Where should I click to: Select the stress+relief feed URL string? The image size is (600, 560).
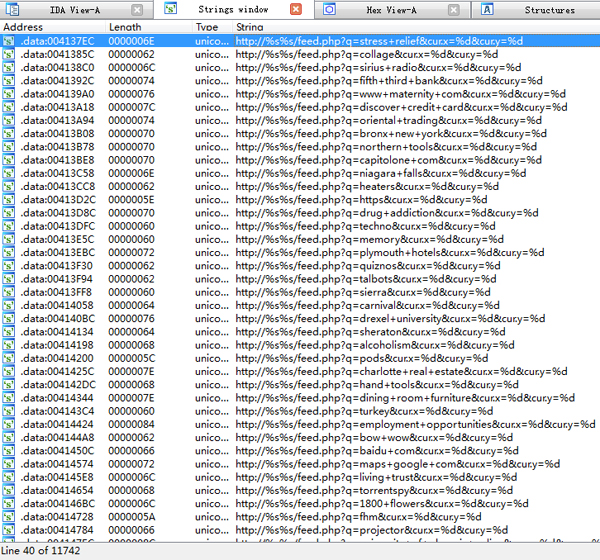point(379,41)
